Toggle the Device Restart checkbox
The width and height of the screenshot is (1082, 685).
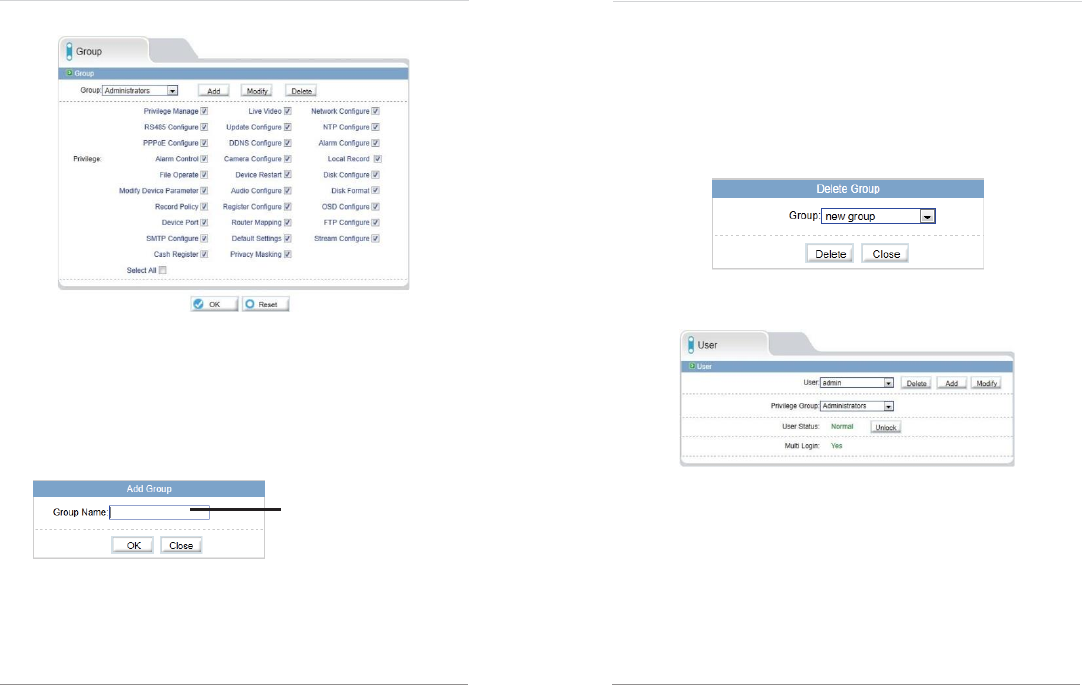(288, 175)
